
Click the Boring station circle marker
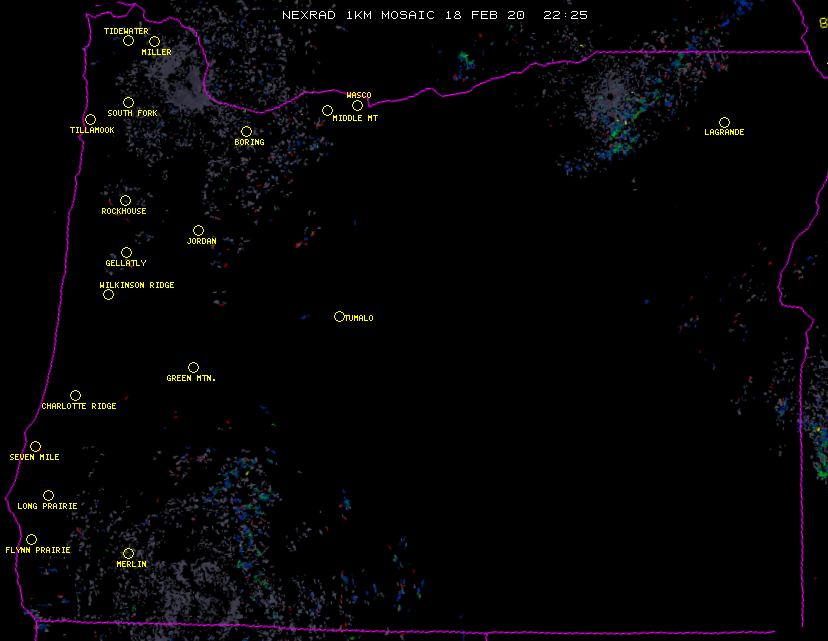(x=246, y=132)
